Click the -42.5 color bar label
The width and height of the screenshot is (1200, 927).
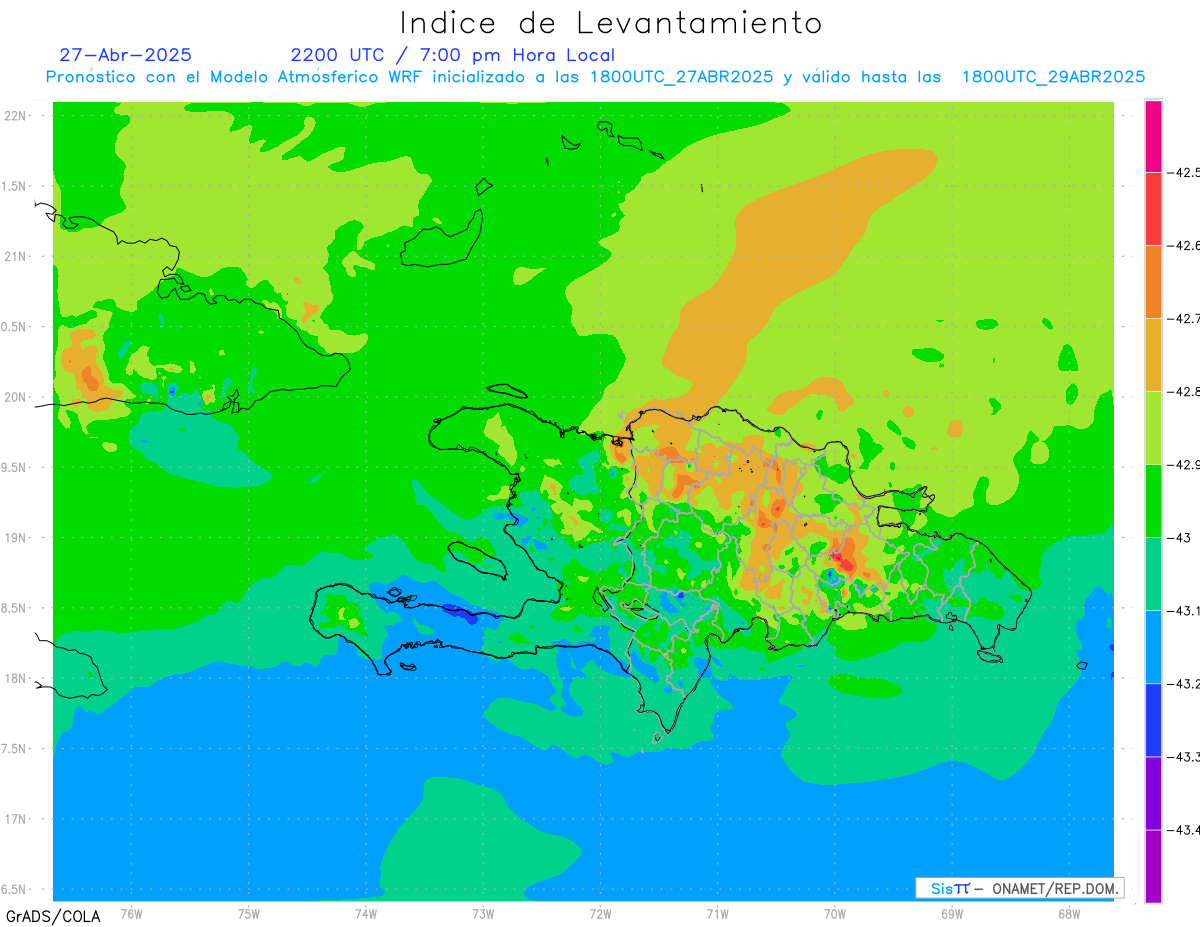click(x=1184, y=172)
